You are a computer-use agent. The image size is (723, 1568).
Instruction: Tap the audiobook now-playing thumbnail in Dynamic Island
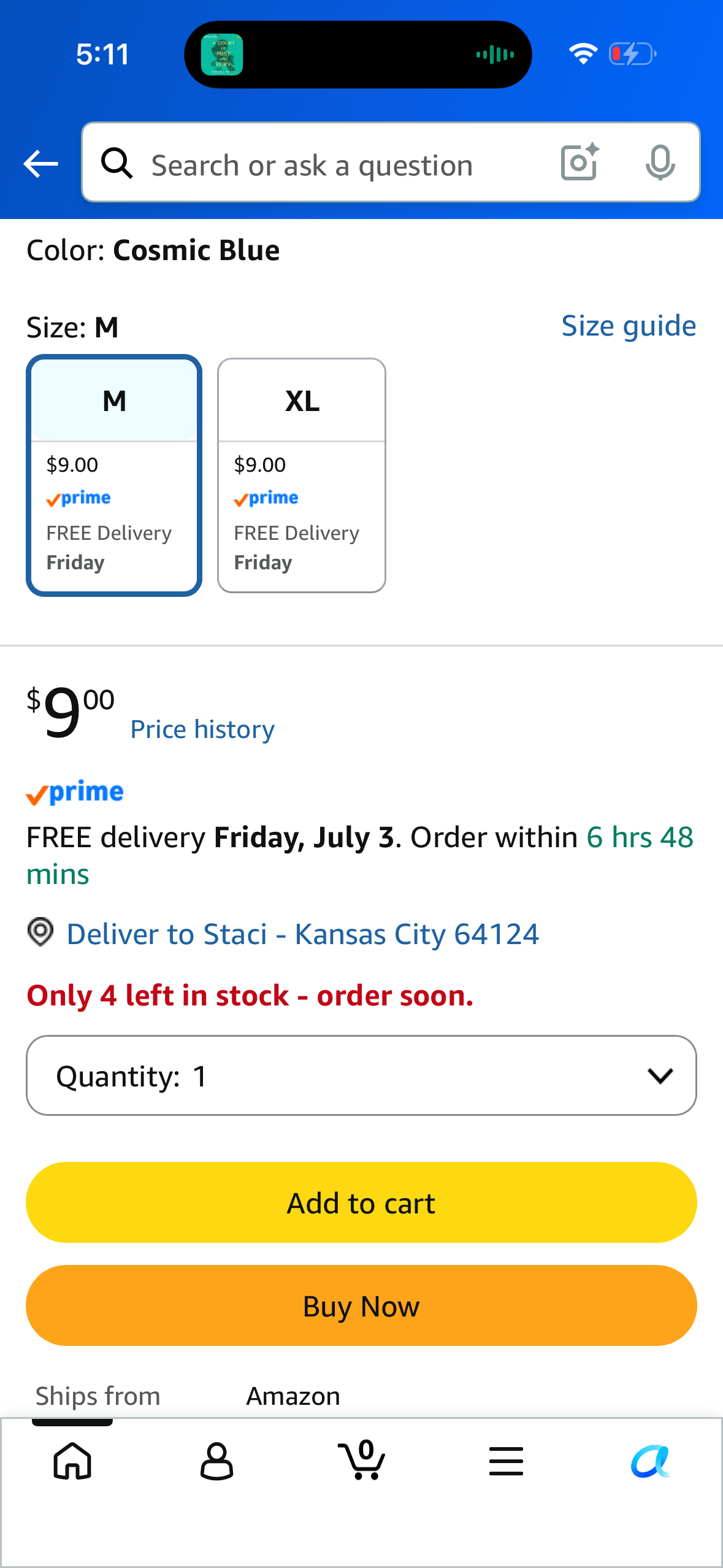pyautogui.click(x=222, y=55)
